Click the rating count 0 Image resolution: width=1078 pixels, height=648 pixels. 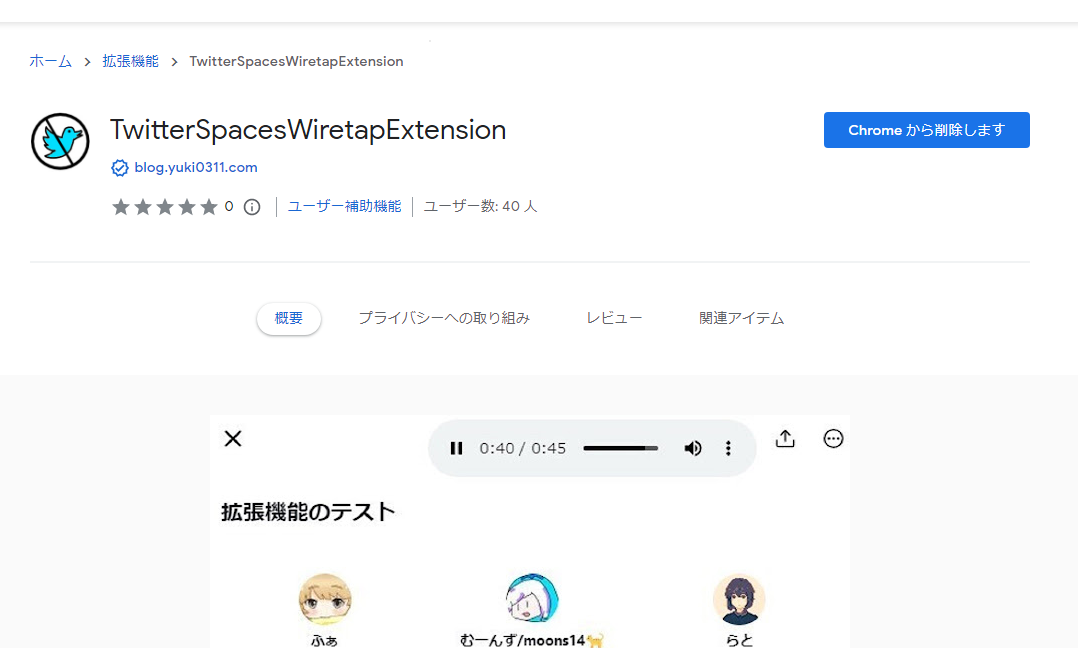click(229, 206)
